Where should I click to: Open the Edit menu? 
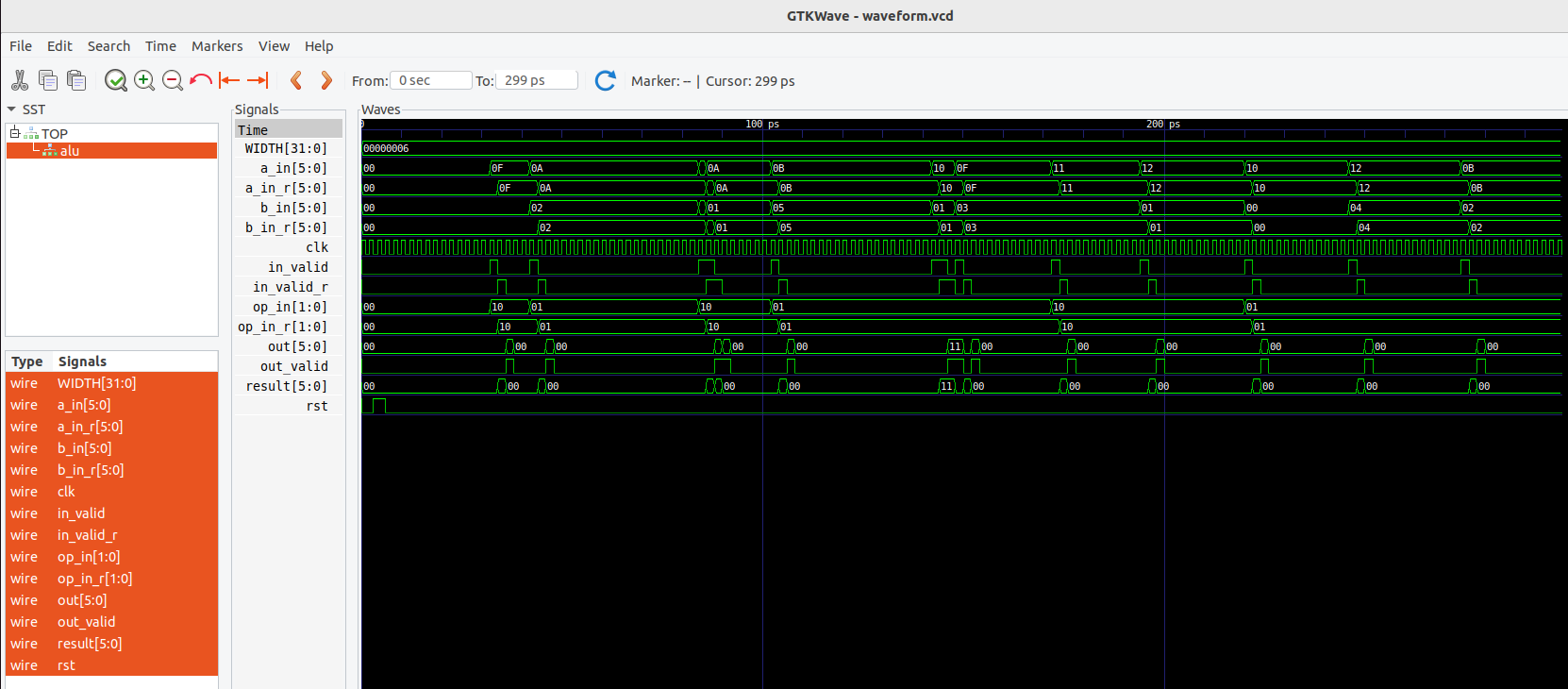[59, 46]
